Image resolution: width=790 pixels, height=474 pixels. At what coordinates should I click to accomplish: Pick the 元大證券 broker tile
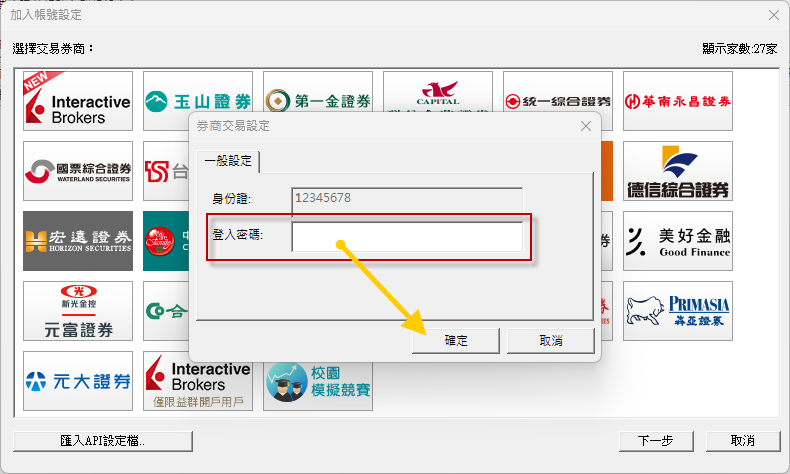click(78, 381)
